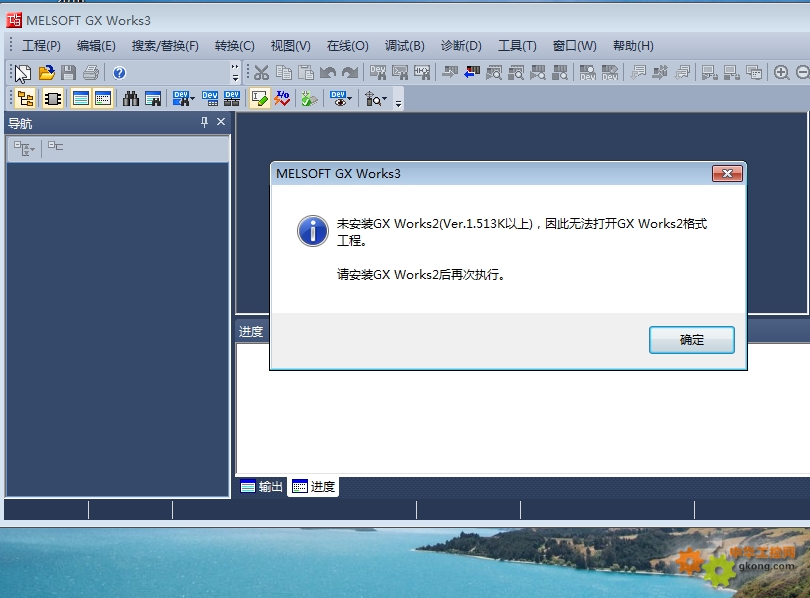Open help with the blue question mark icon
The height and width of the screenshot is (598, 810).
(119, 73)
